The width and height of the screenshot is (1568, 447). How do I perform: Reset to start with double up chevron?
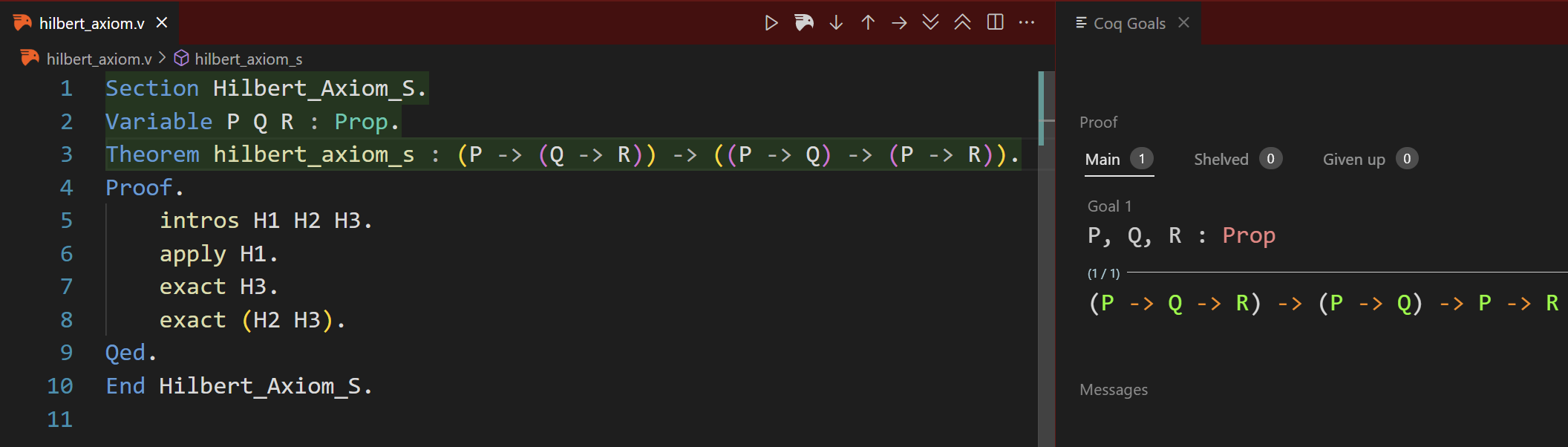962,23
